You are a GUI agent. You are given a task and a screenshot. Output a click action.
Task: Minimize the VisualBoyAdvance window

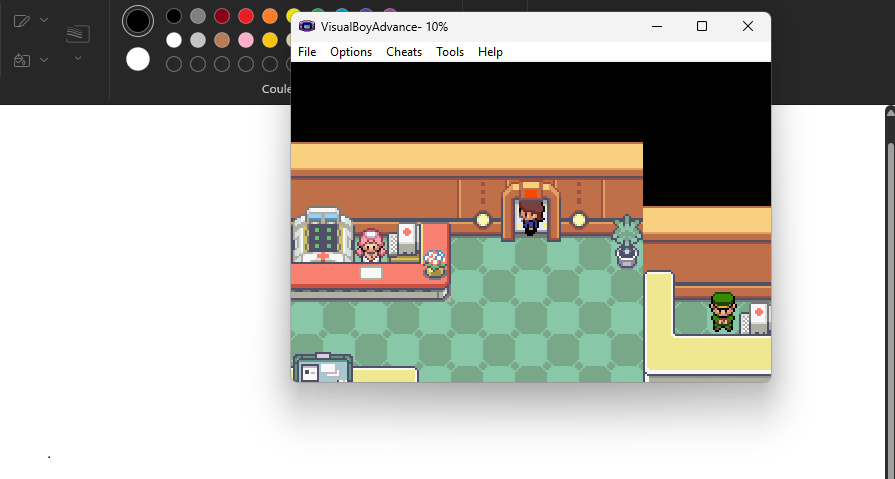[657, 26]
